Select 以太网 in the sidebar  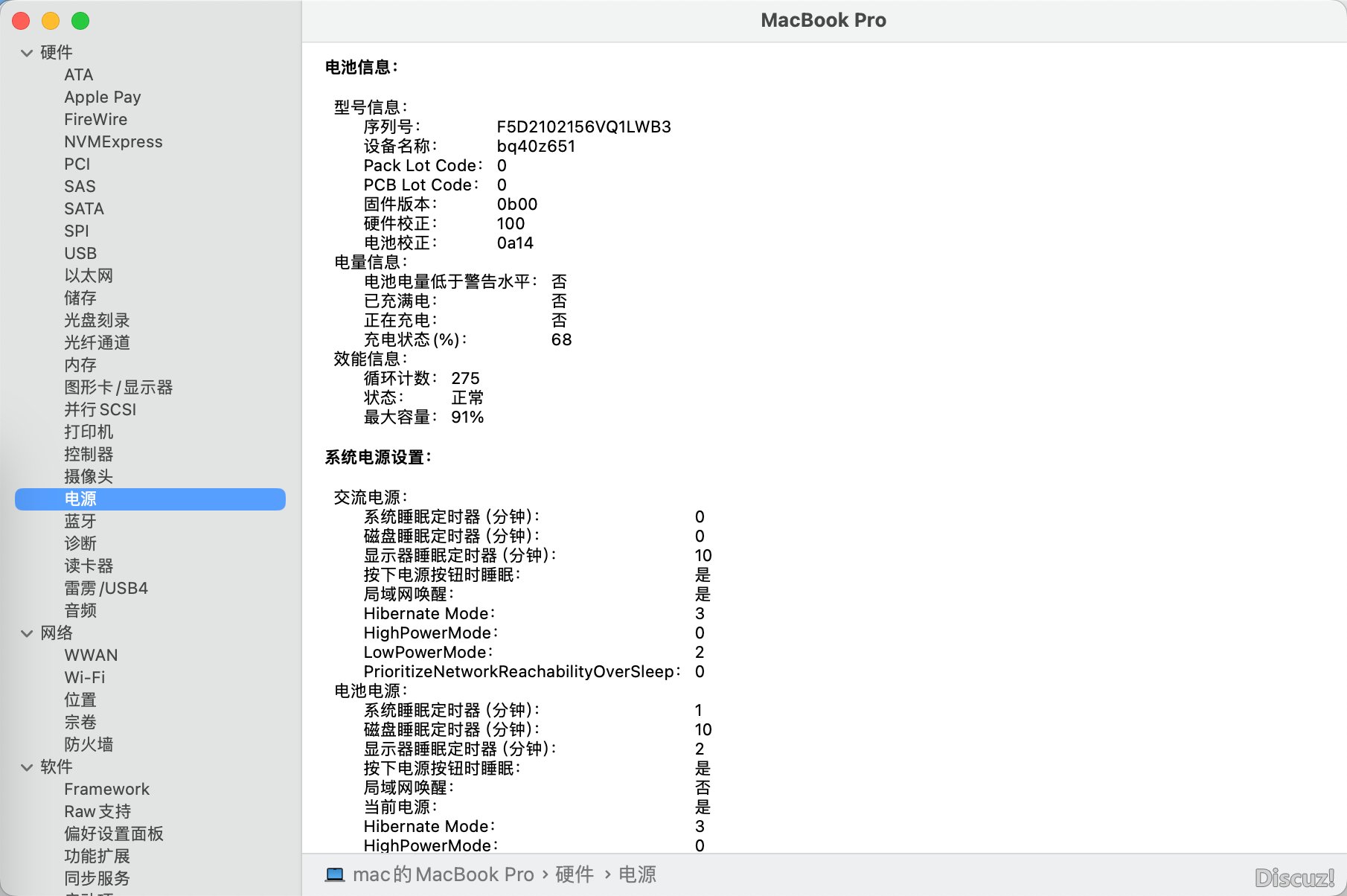(89, 276)
